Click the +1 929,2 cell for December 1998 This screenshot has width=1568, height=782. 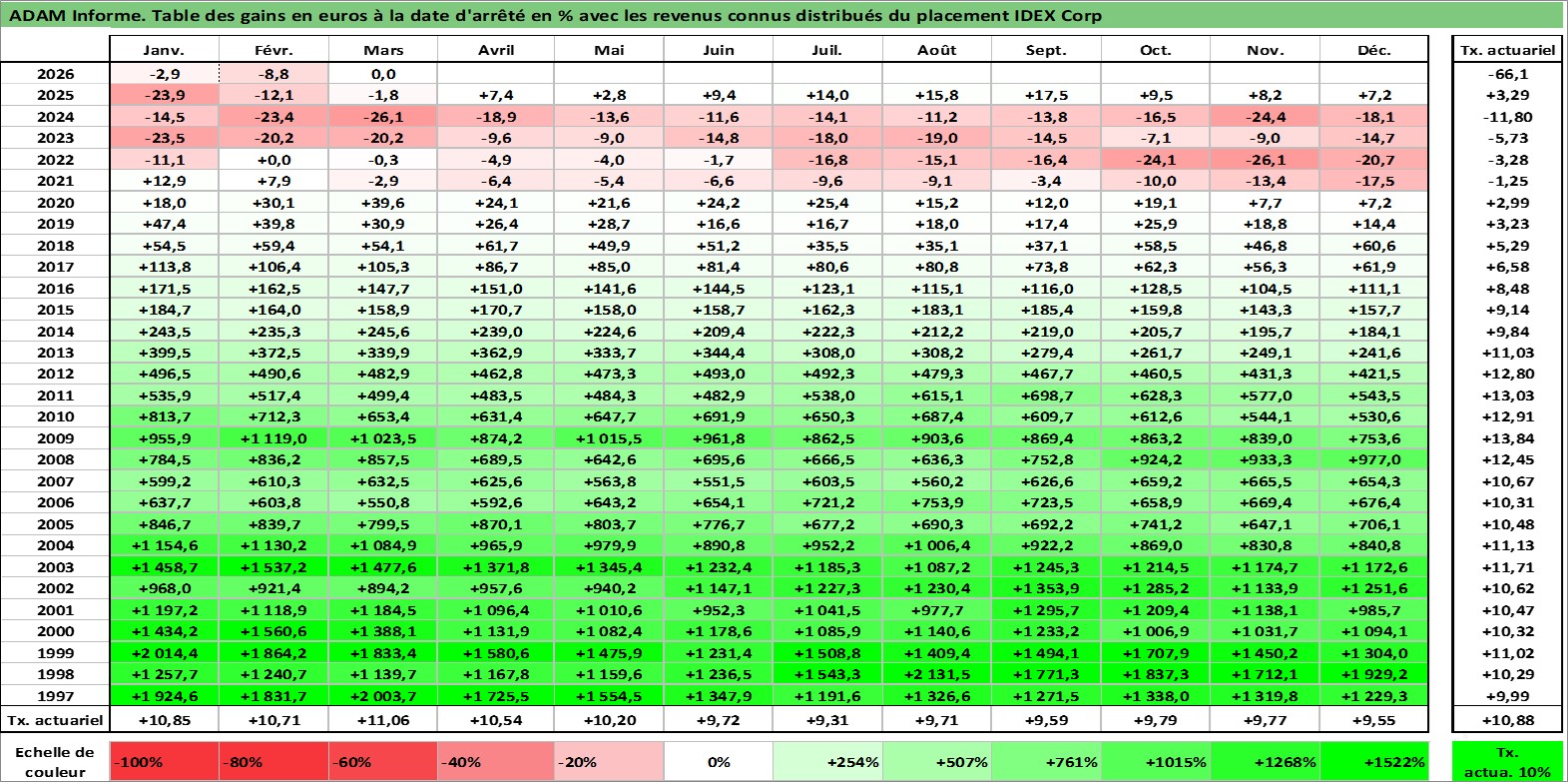click(1373, 674)
